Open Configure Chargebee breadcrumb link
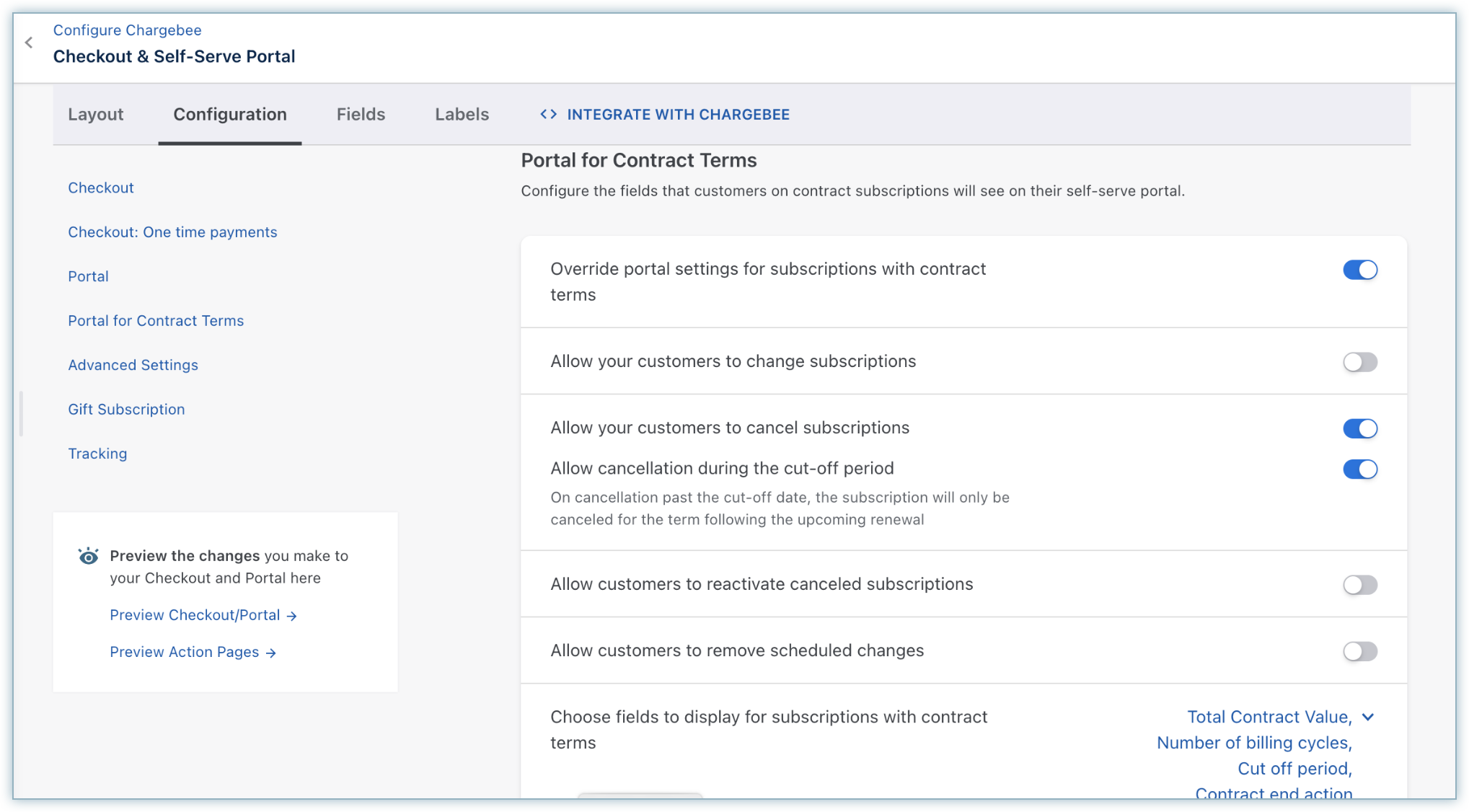This screenshot has height=812, width=1469. pyautogui.click(x=128, y=30)
